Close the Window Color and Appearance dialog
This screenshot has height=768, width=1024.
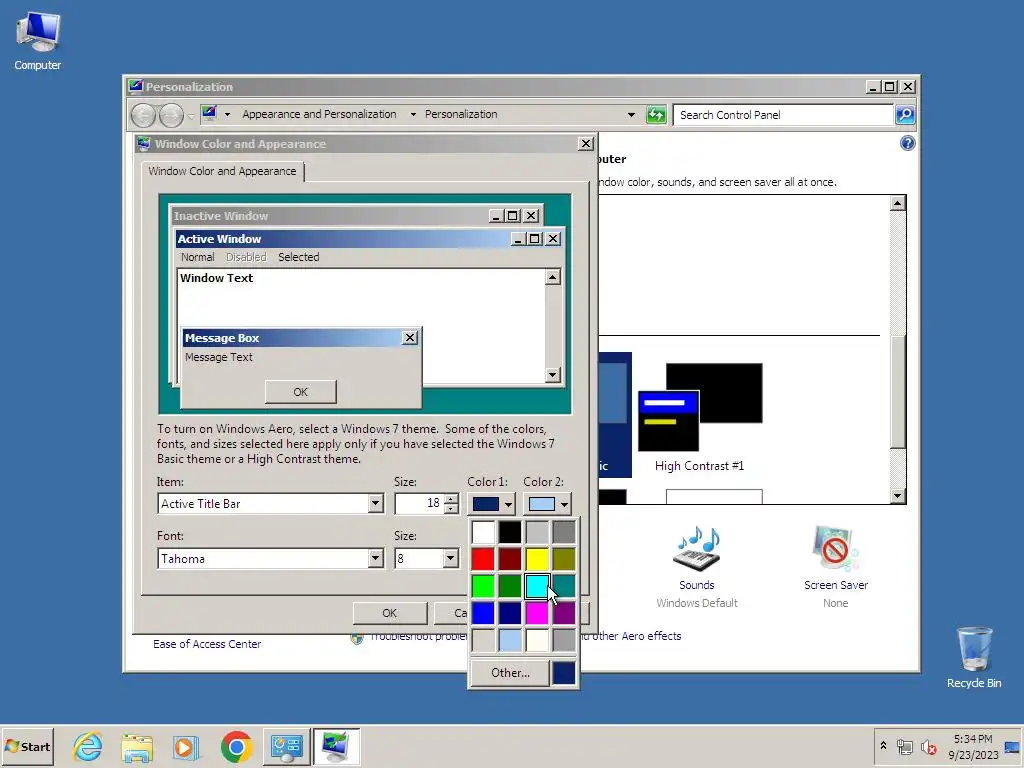[586, 144]
